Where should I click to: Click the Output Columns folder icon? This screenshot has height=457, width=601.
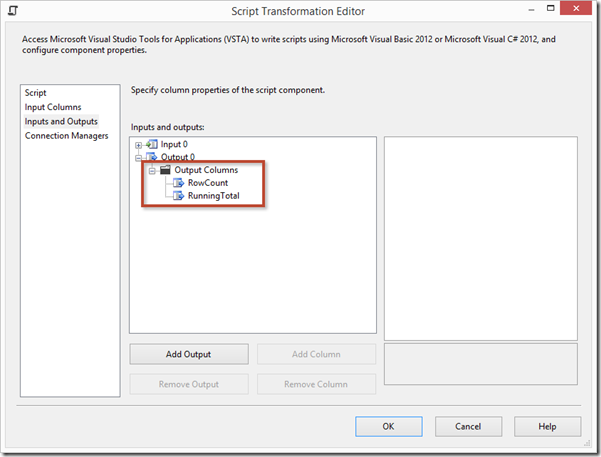pos(165,169)
